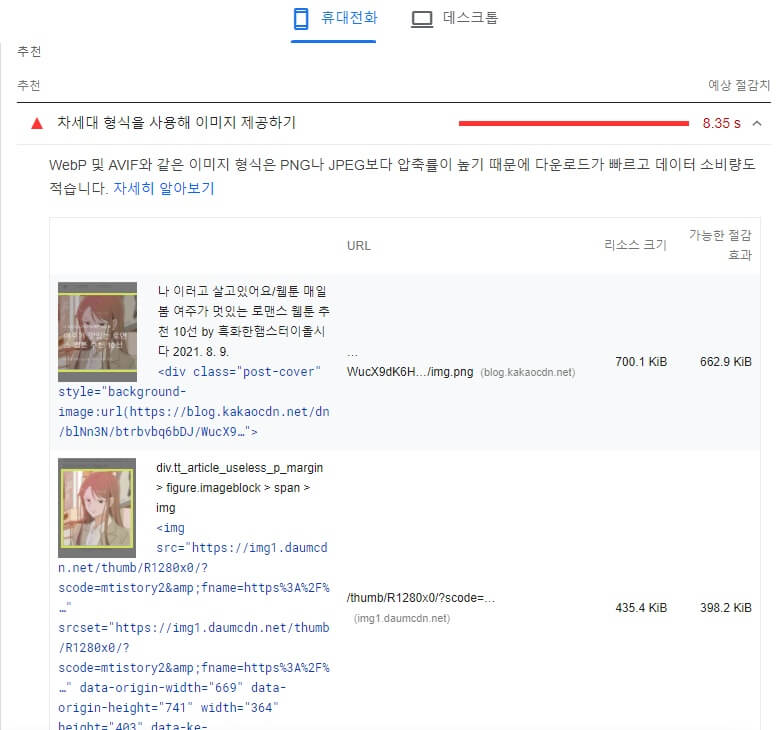Click the 추천 section heading
The width and height of the screenshot is (777, 730).
coord(29,51)
